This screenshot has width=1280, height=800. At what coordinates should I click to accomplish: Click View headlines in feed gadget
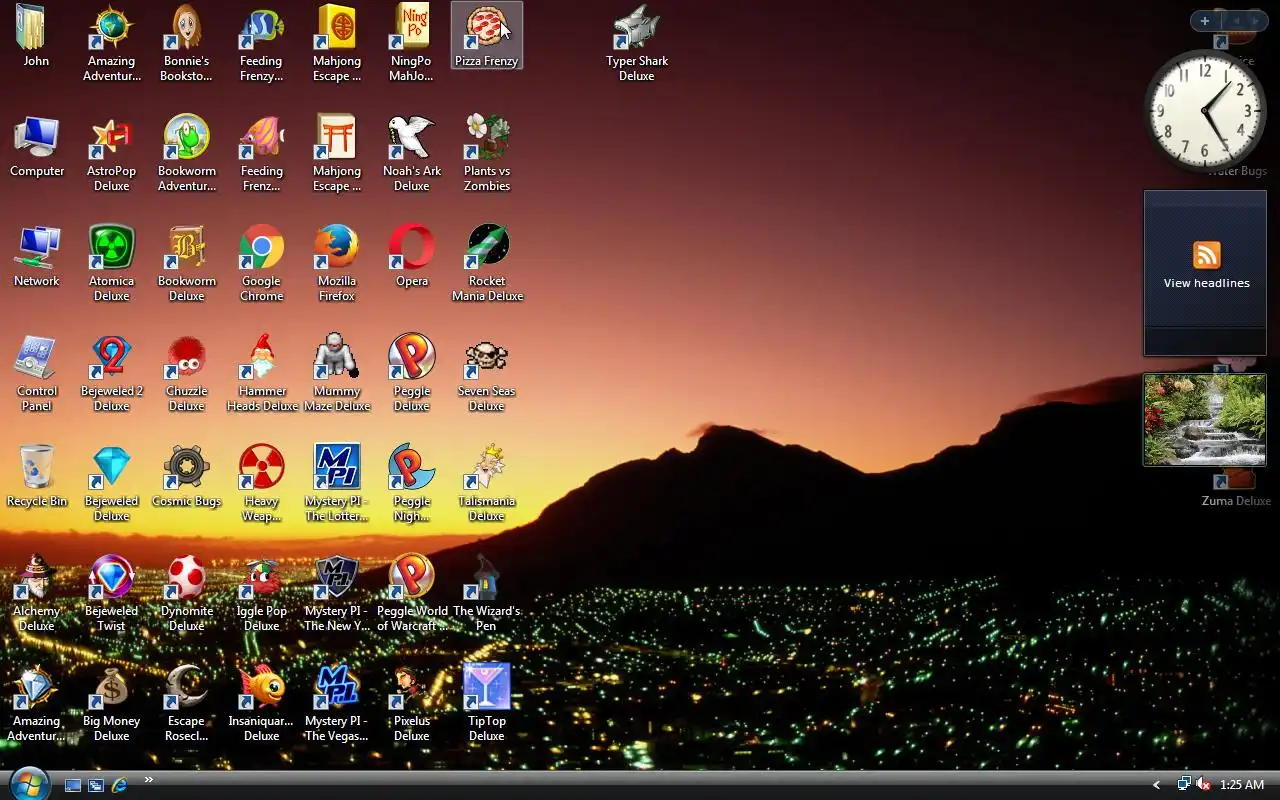[x=1206, y=283]
